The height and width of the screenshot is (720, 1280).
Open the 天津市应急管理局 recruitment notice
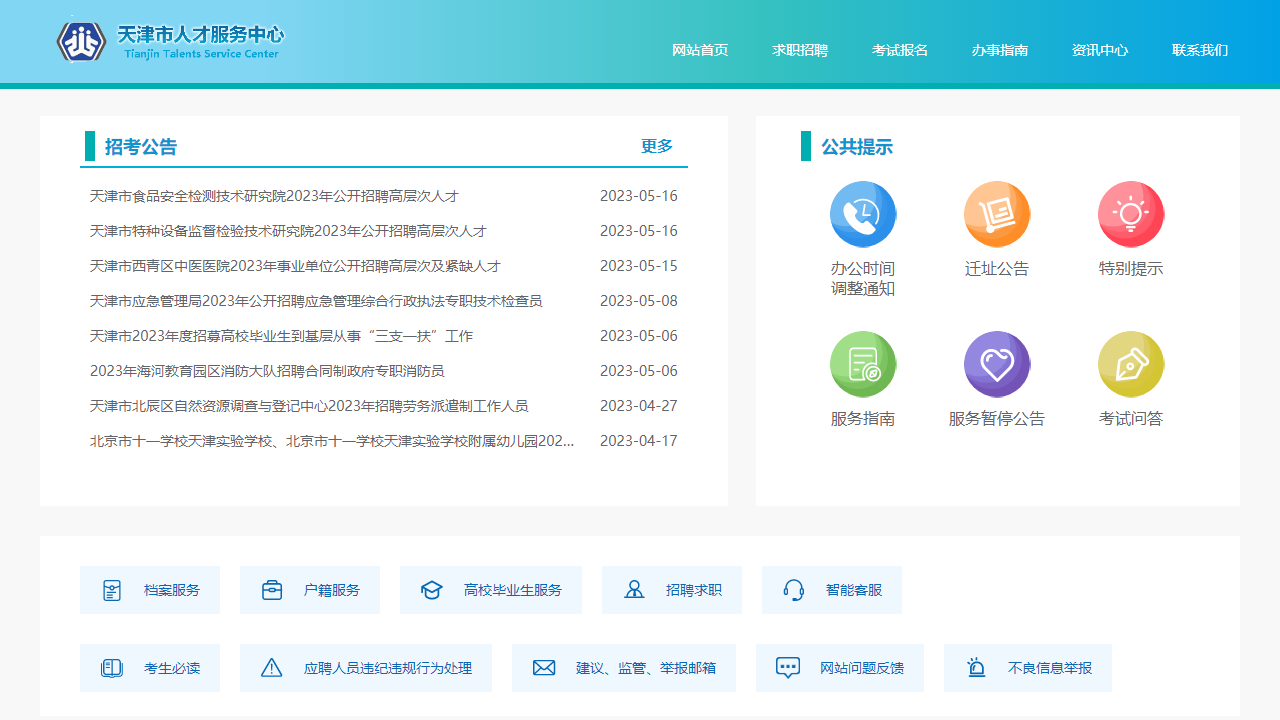tap(316, 301)
